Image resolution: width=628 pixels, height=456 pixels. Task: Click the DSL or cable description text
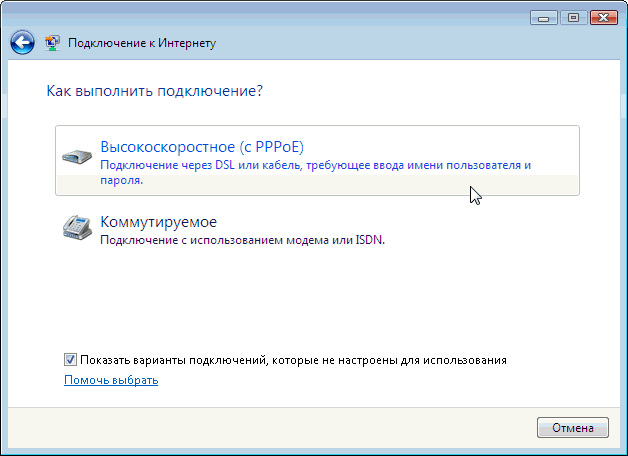coord(315,172)
